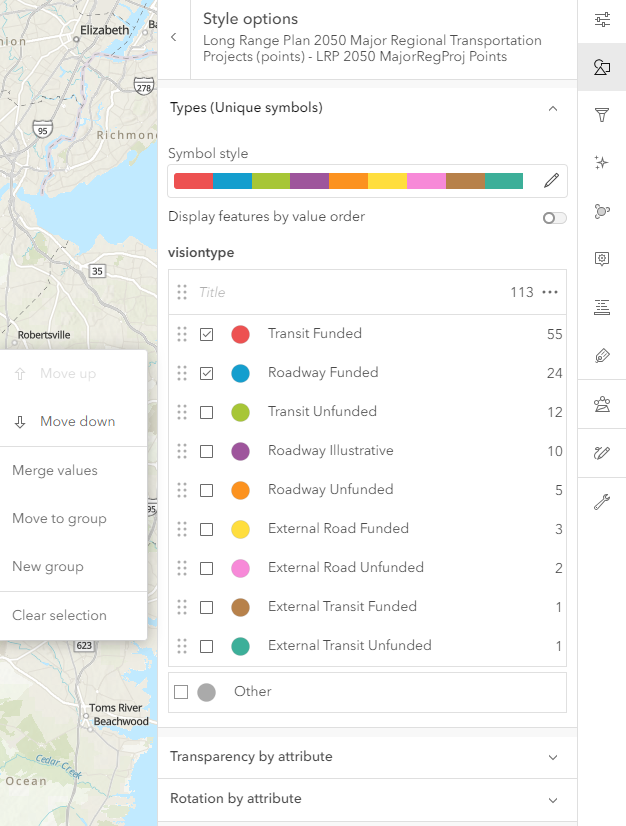This screenshot has width=626, height=826.
Task: Go back using the left chevron arrow
Action: [x=173, y=37]
